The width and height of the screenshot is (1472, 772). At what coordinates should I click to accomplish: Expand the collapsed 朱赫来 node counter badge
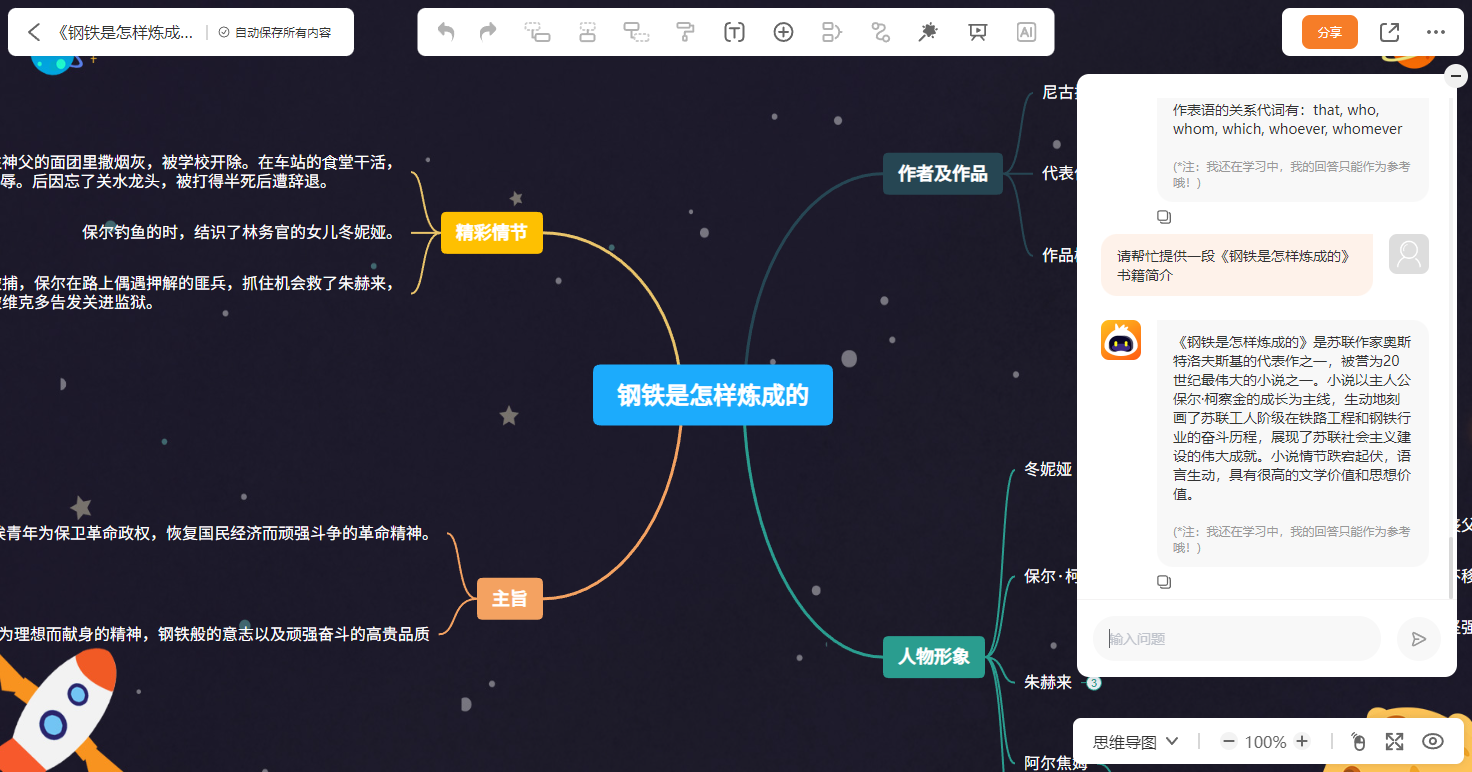click(x=1094, y=683)
